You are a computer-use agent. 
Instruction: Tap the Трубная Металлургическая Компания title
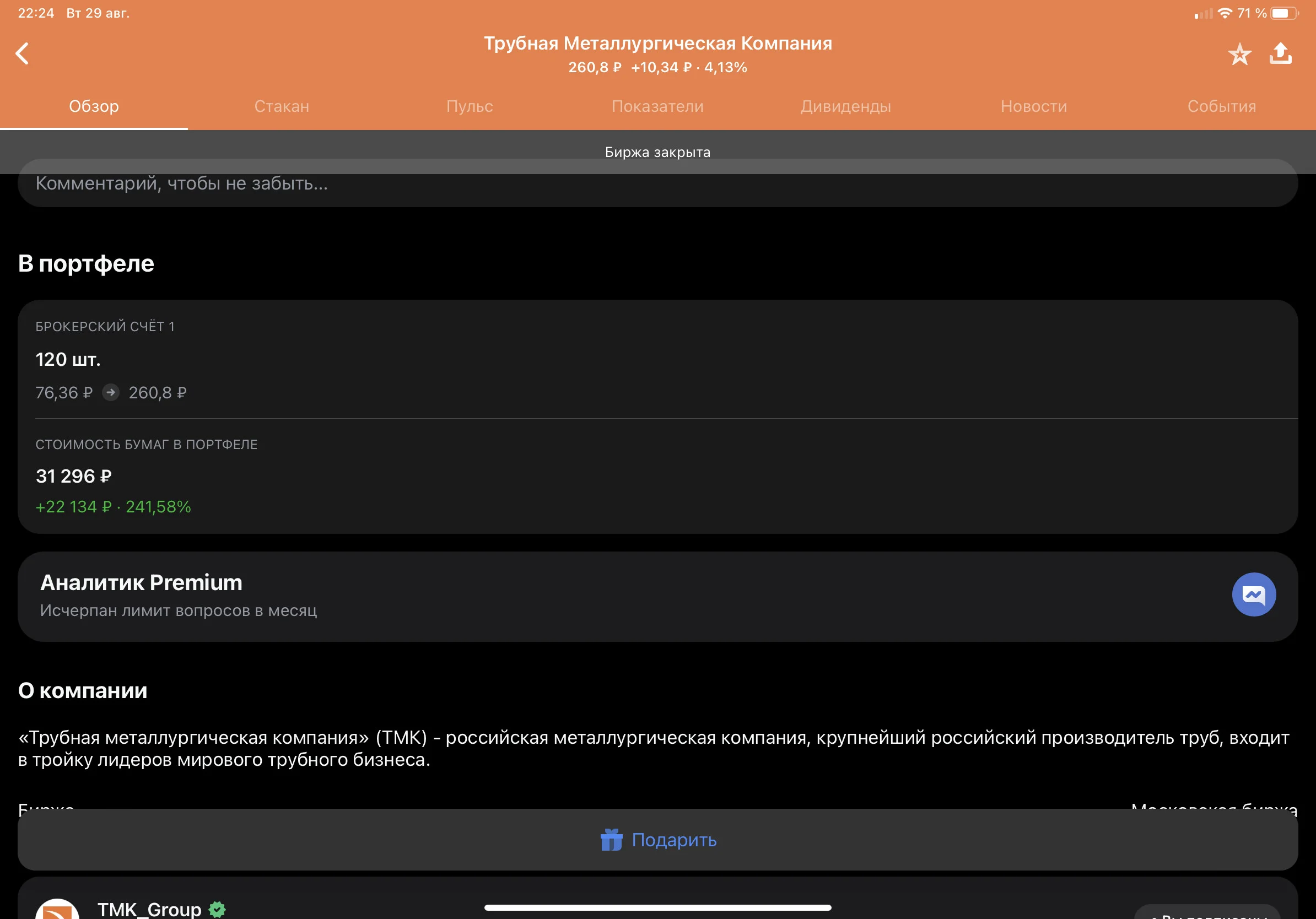658,43
